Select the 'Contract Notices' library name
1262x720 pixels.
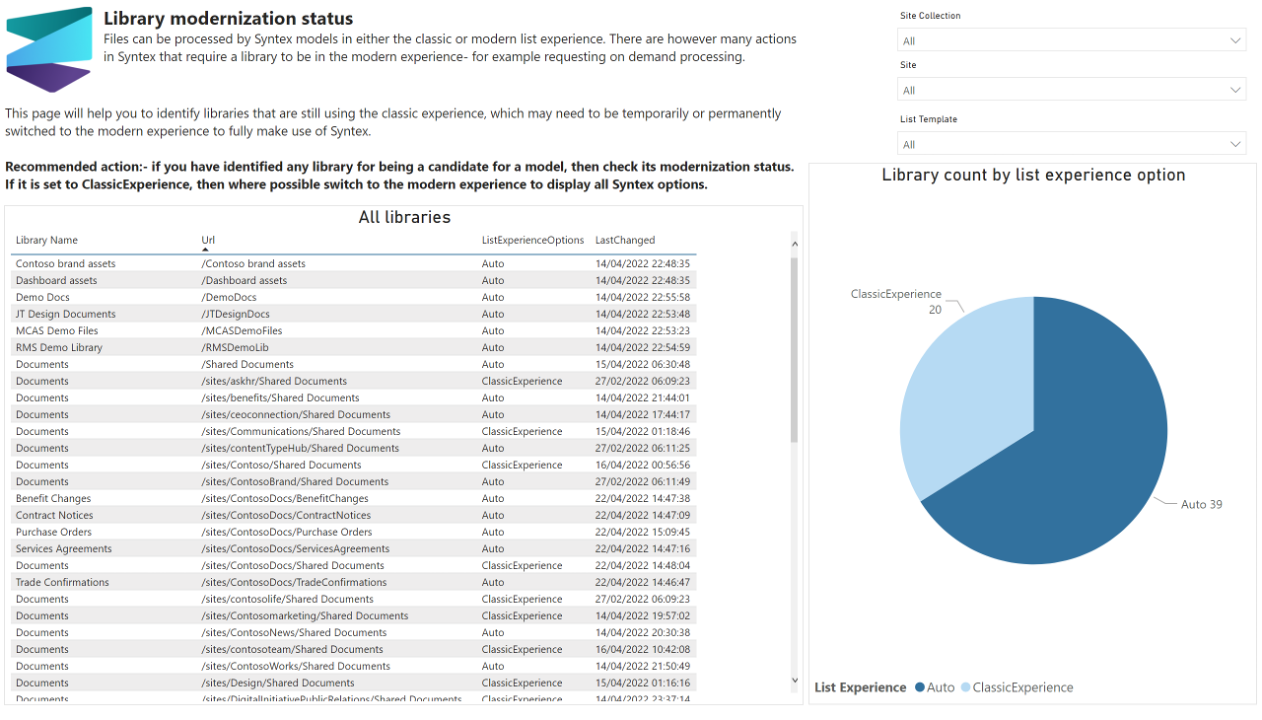[x=54, y=515]
